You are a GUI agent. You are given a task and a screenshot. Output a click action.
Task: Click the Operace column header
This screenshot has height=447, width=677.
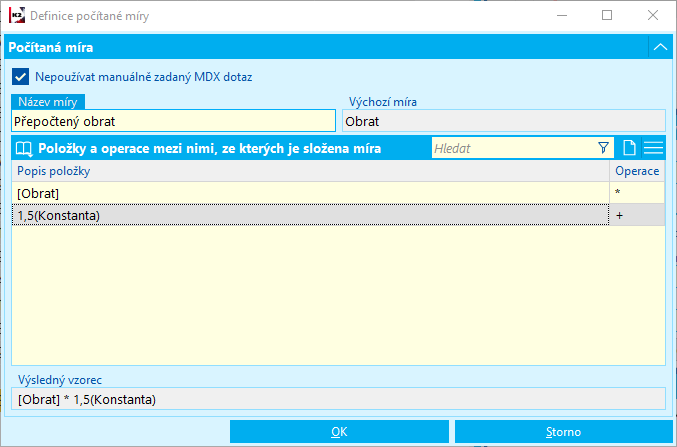click(x=637, y=171)
